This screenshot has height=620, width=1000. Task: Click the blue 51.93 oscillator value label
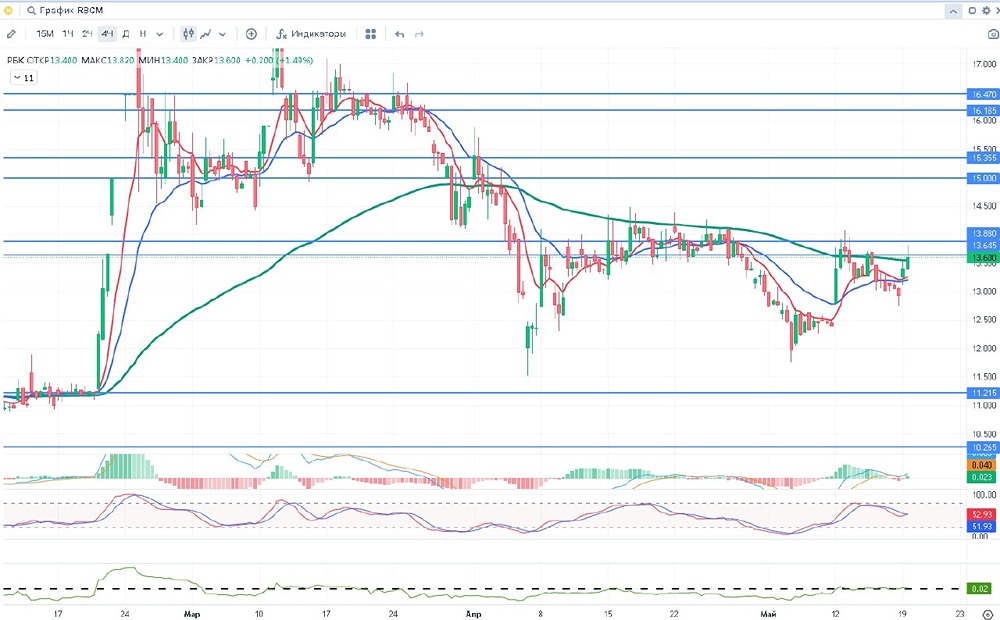click(983, 526)
